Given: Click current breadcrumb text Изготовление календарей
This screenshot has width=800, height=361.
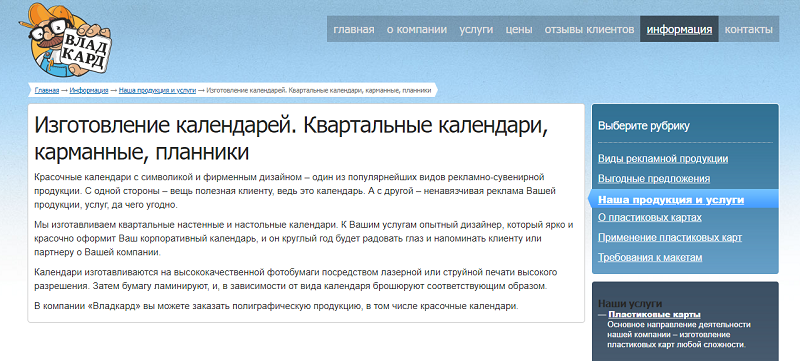Looking at the screenshot, I should (x=319, y=90).
